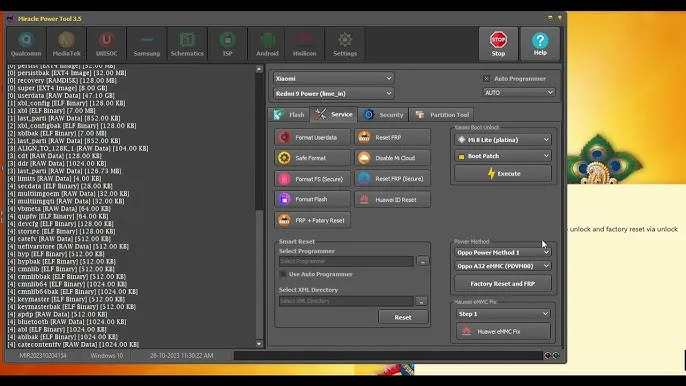The width and height of the screenshot is (686, 386).
Task: Click the userdata [RAW Data] log line
Action: (x=61, y=95)
